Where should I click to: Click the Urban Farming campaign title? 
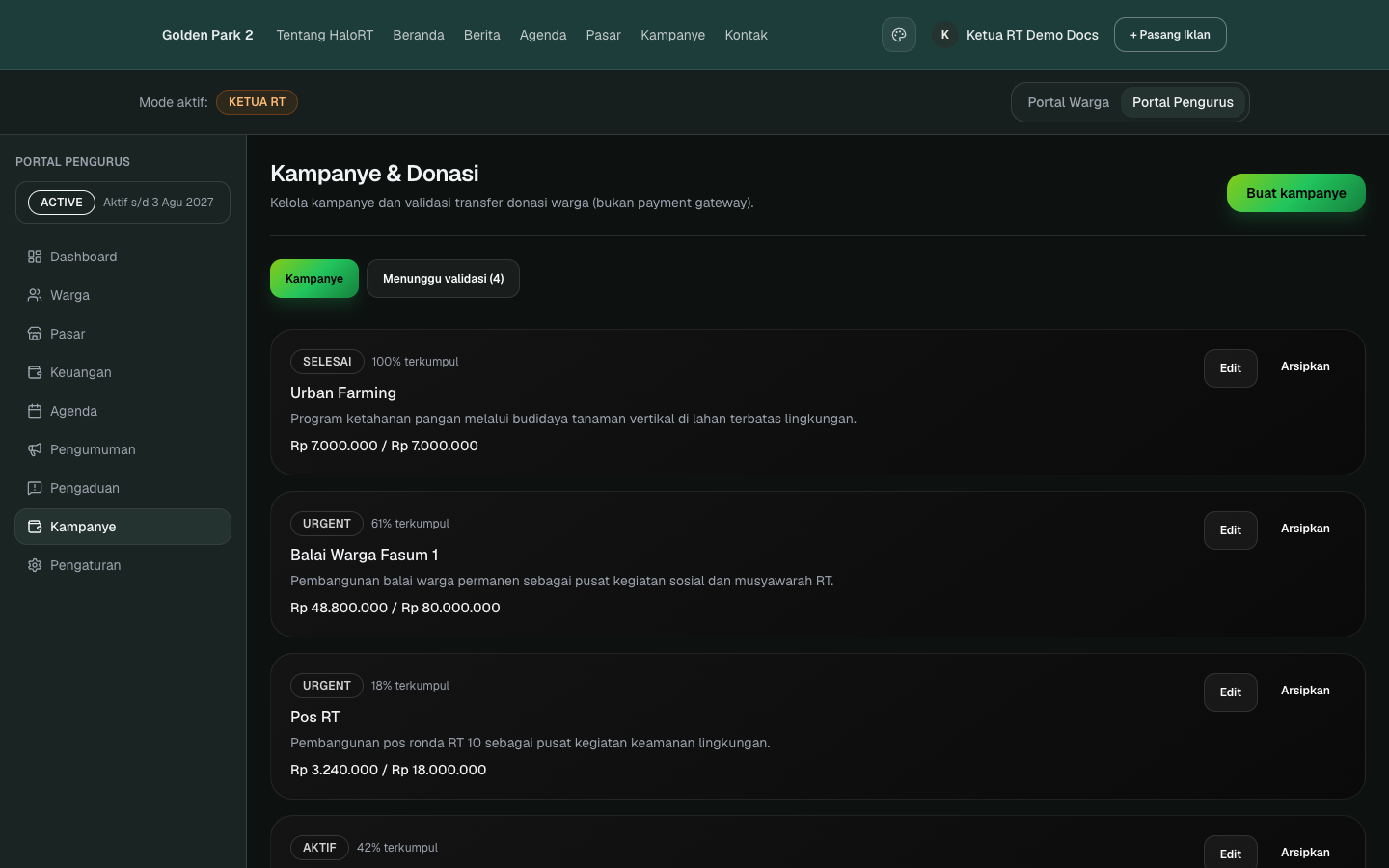click(x=343, y=393)
